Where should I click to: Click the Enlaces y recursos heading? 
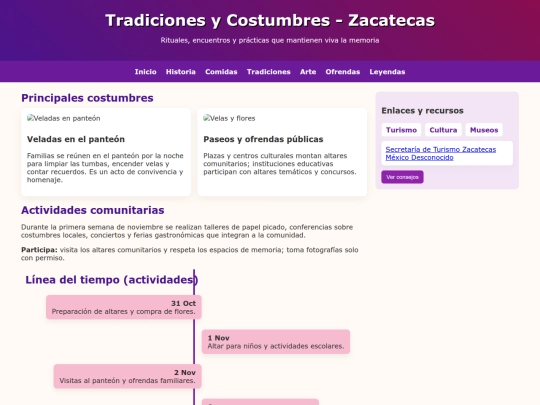point(422,111)
